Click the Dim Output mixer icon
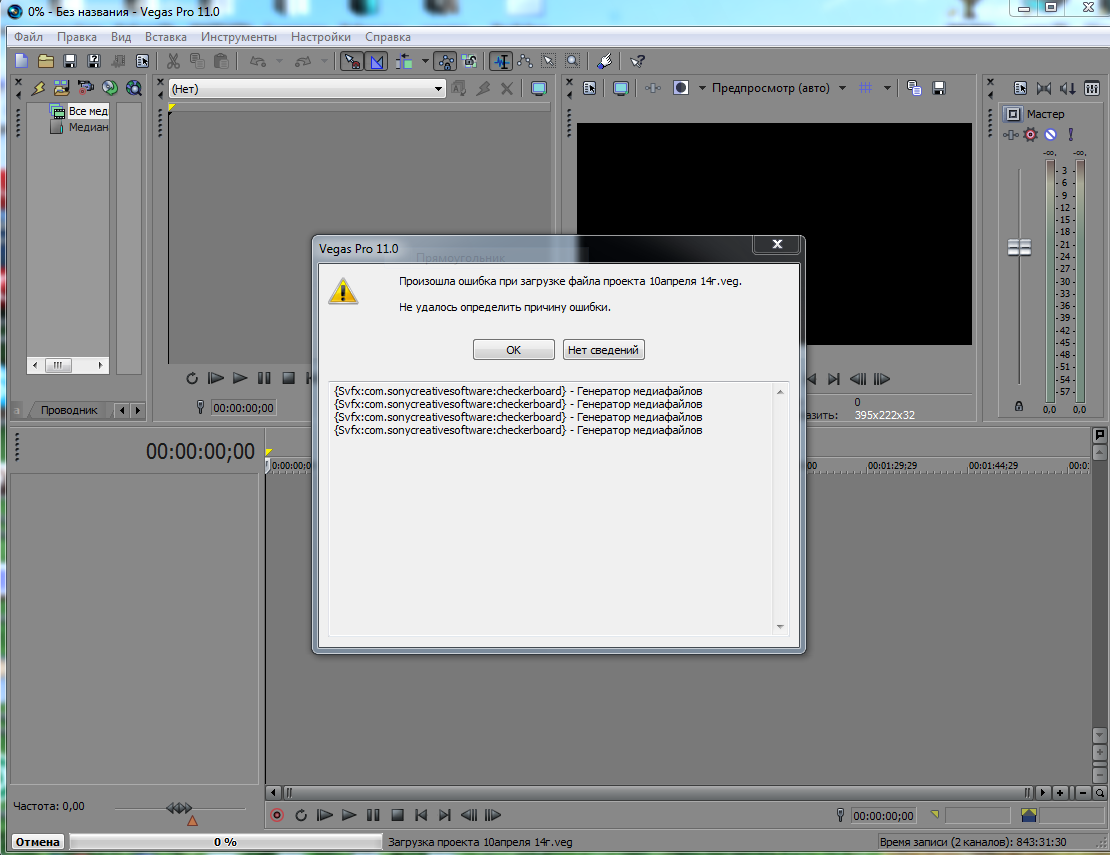Screen dimensions: 1110x855 1068,88
